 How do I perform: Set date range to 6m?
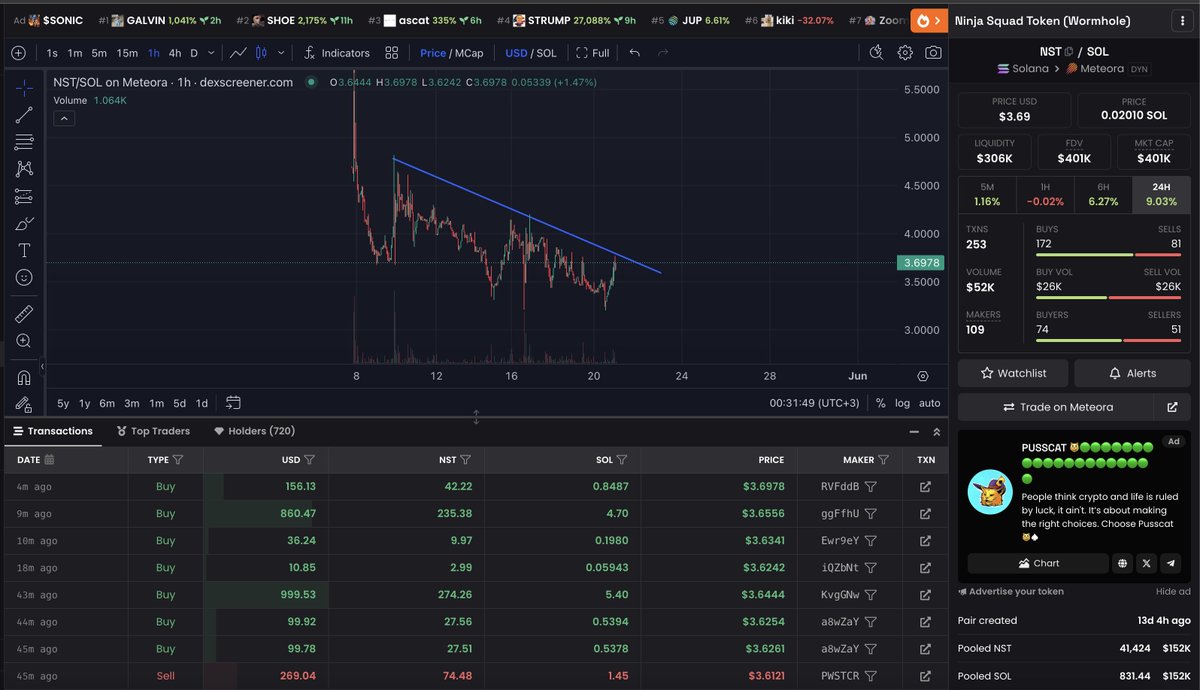[107, 403]
